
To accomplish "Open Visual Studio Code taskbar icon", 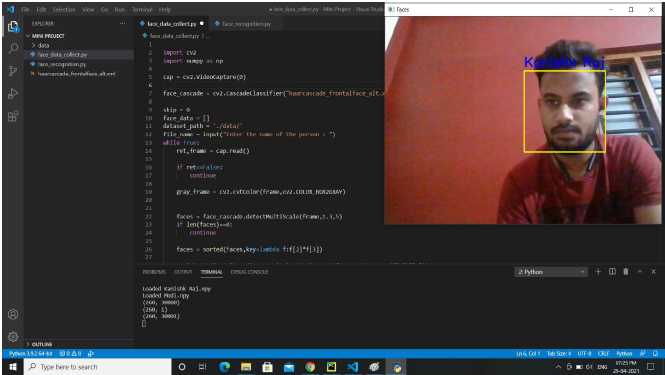I will click(353, 367).
